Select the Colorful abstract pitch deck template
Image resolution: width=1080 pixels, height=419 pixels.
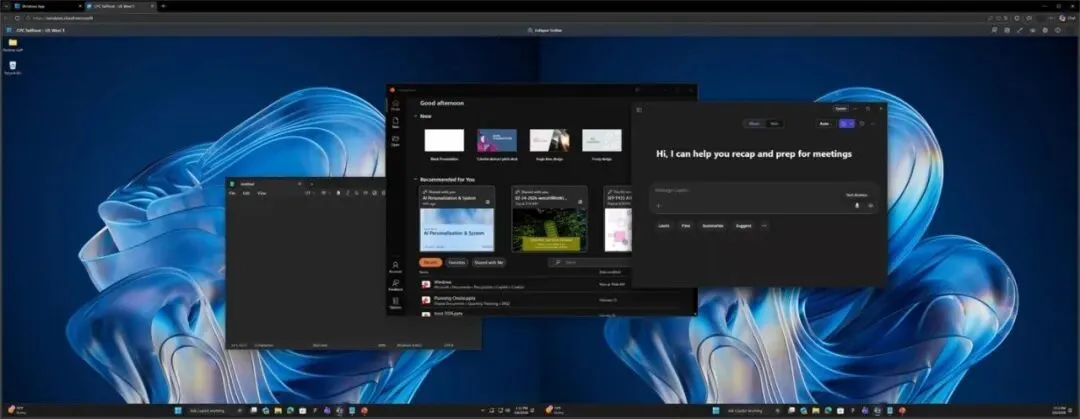pyautogui.click(x=497, y=140)
